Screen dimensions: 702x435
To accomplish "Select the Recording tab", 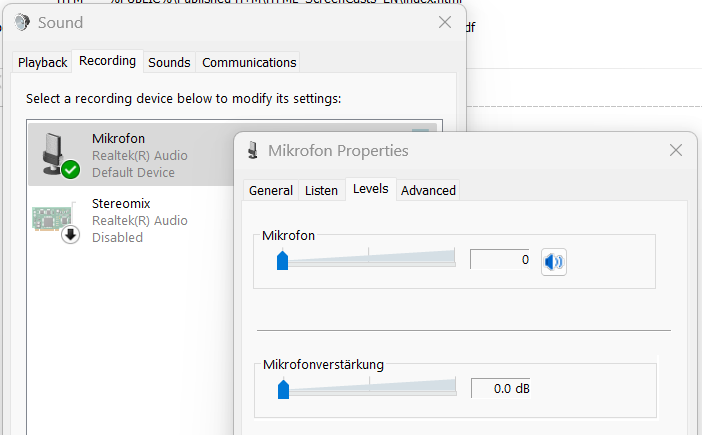I will [107, 61].
